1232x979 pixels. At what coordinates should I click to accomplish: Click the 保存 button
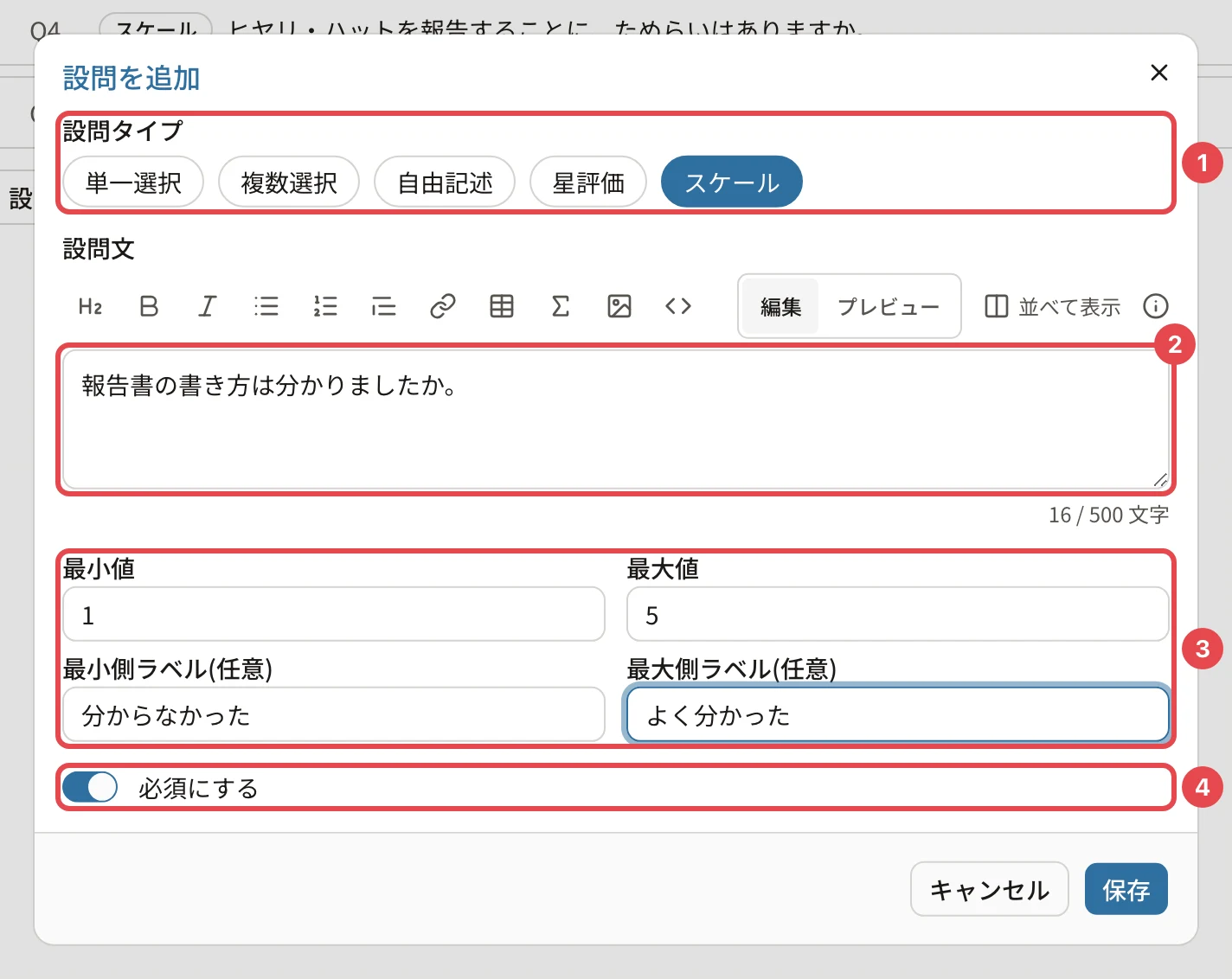coord(1126,889)
